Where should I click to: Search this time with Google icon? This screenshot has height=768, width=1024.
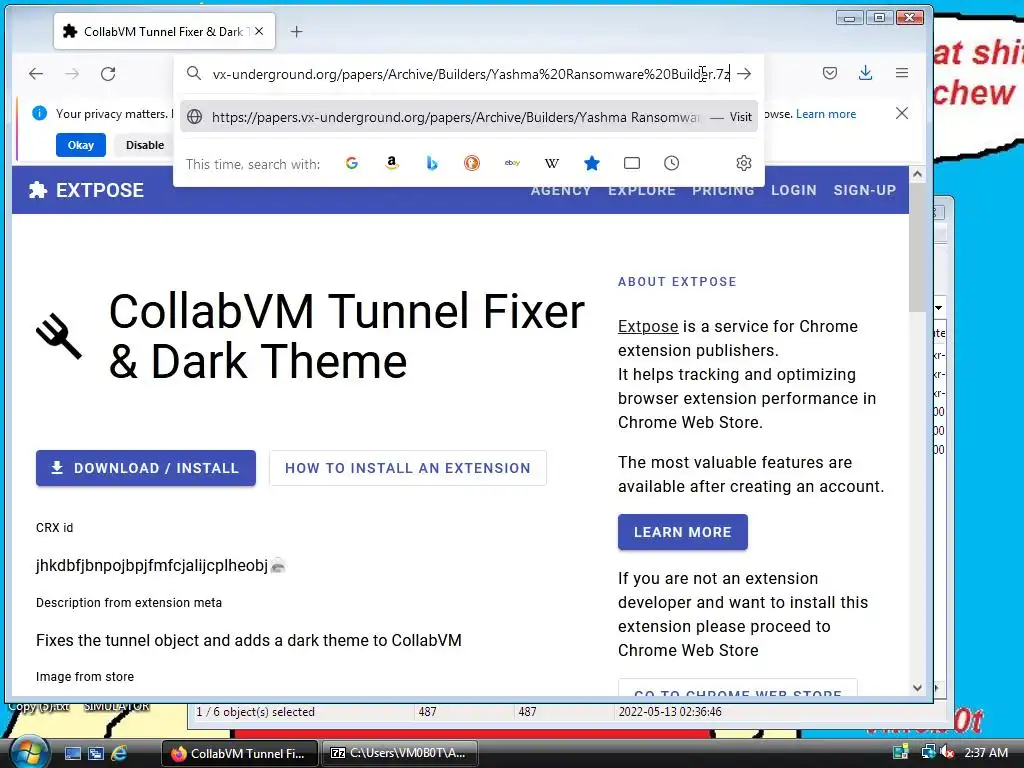click(x=351, y=163)
